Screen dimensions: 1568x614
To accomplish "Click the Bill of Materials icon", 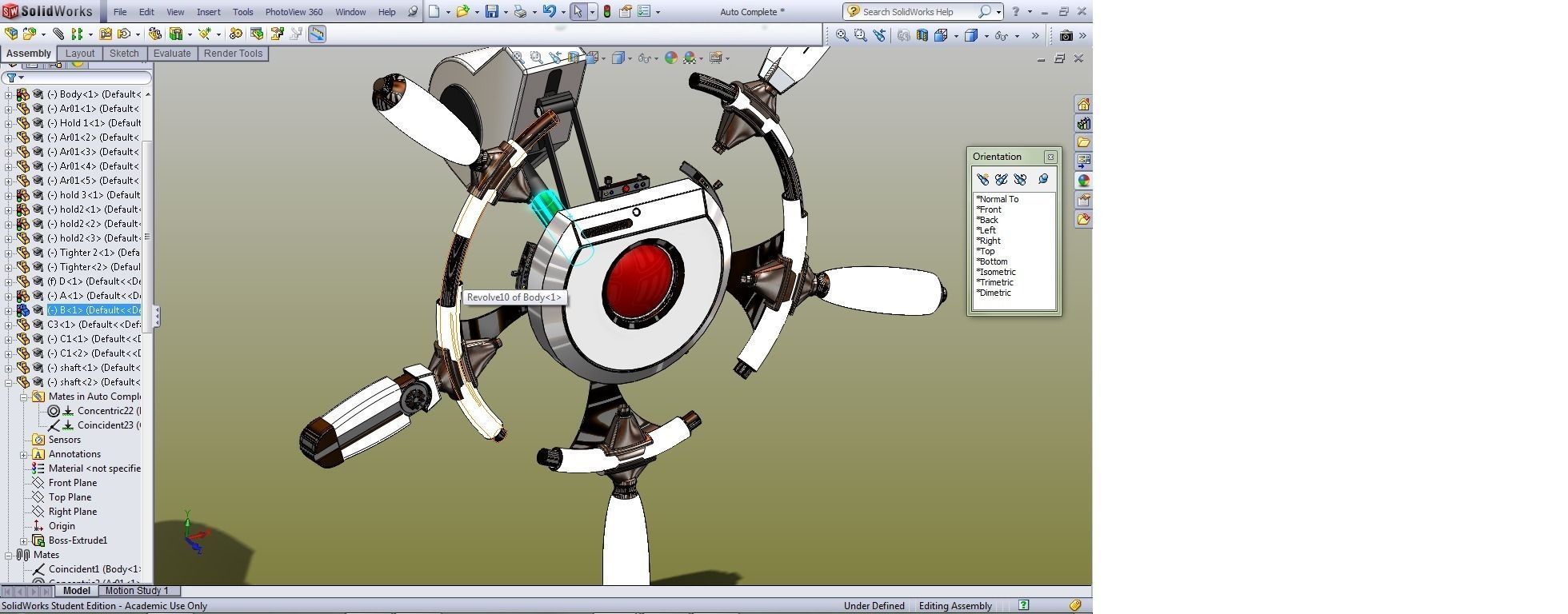I will click(257, 34).
